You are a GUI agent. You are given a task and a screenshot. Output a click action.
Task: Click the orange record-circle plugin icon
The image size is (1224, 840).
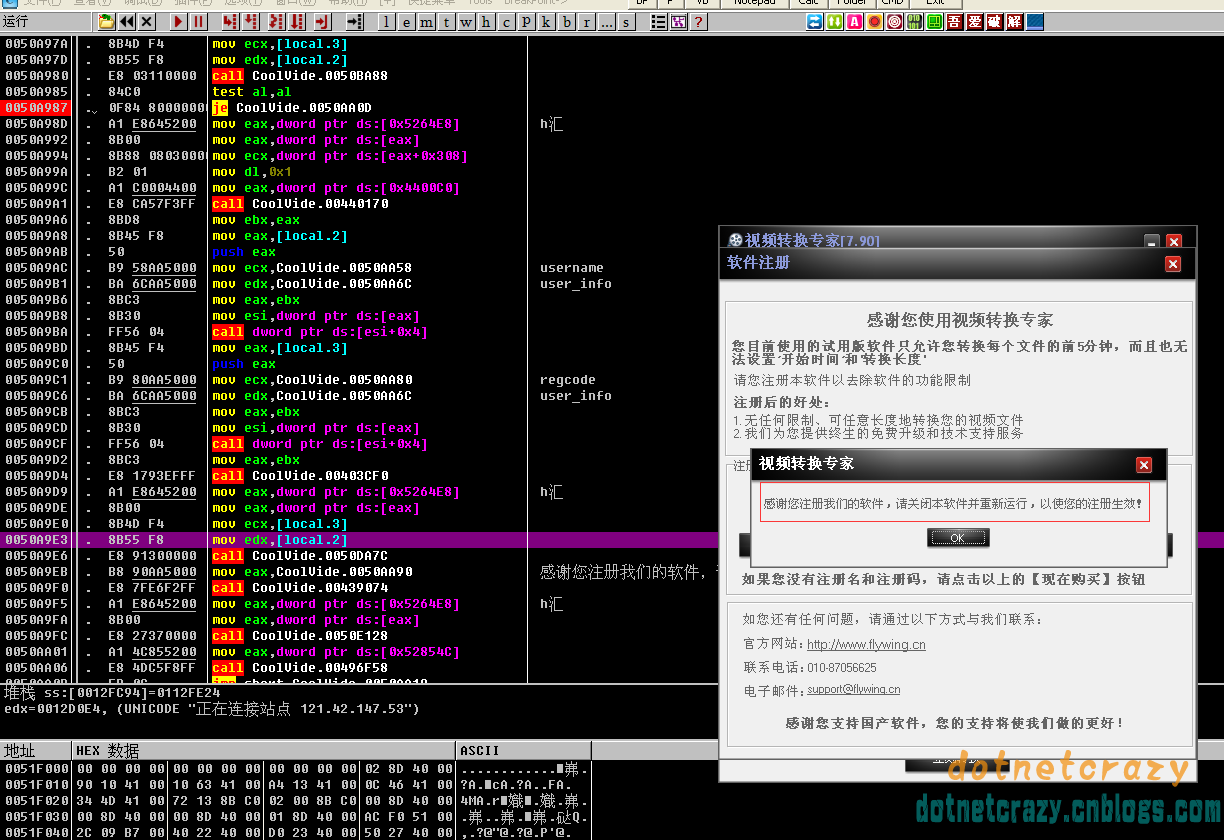[874, 21]
